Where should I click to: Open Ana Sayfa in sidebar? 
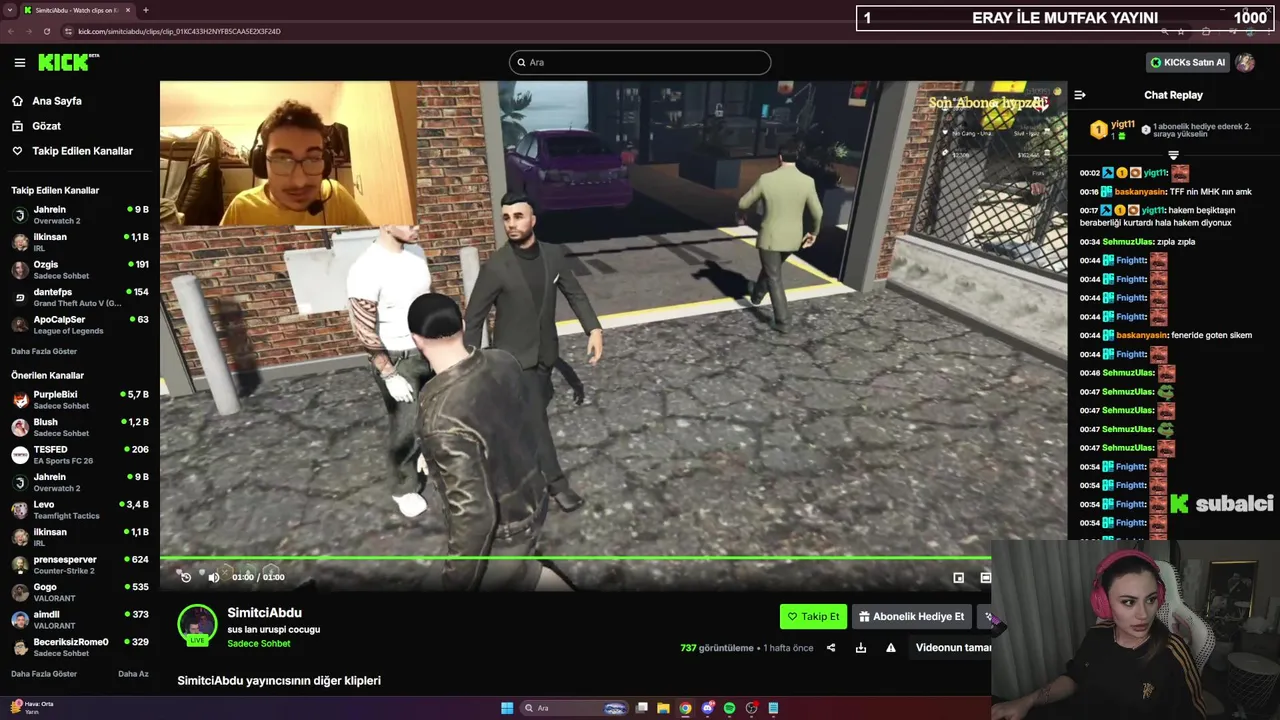pyautogui.click(x=56, y=101)
